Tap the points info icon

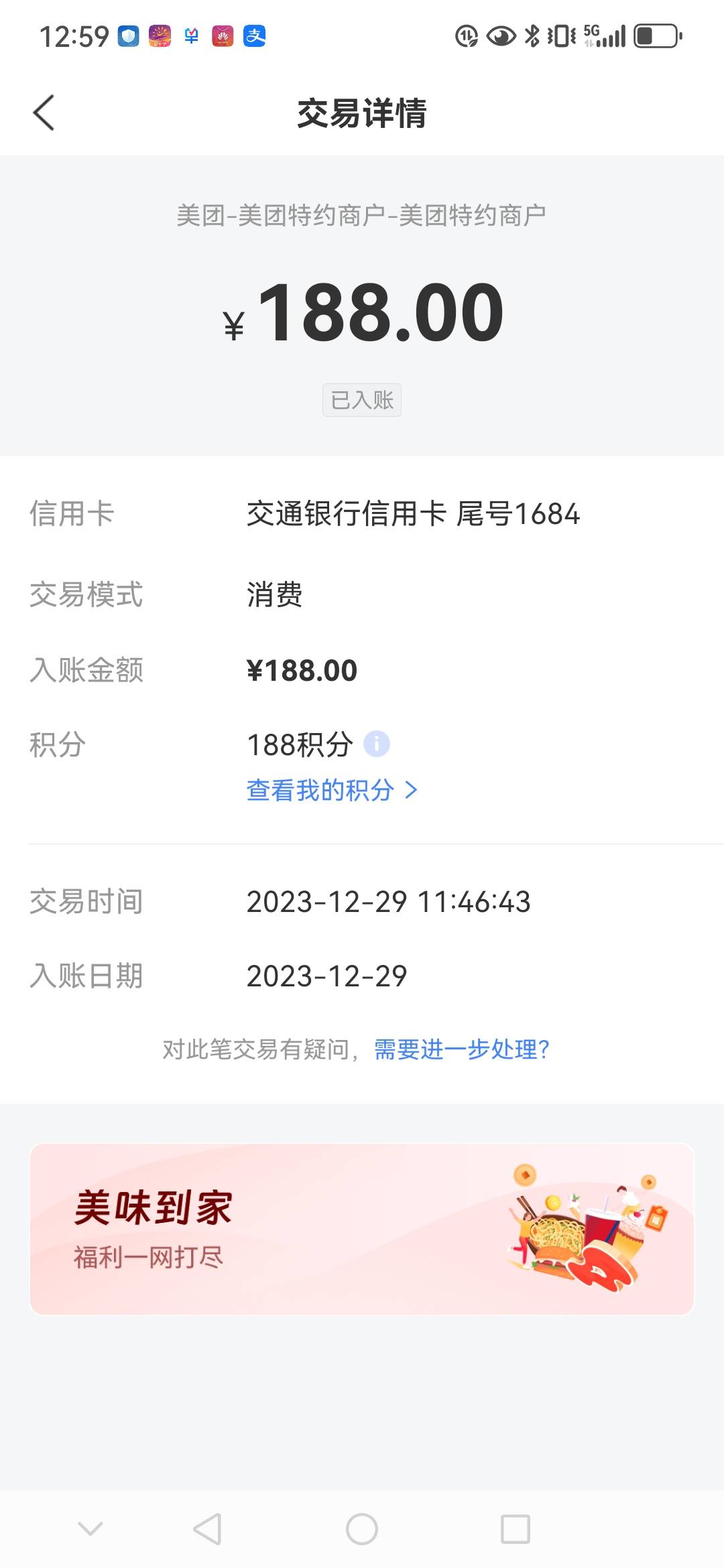[377, 744]
